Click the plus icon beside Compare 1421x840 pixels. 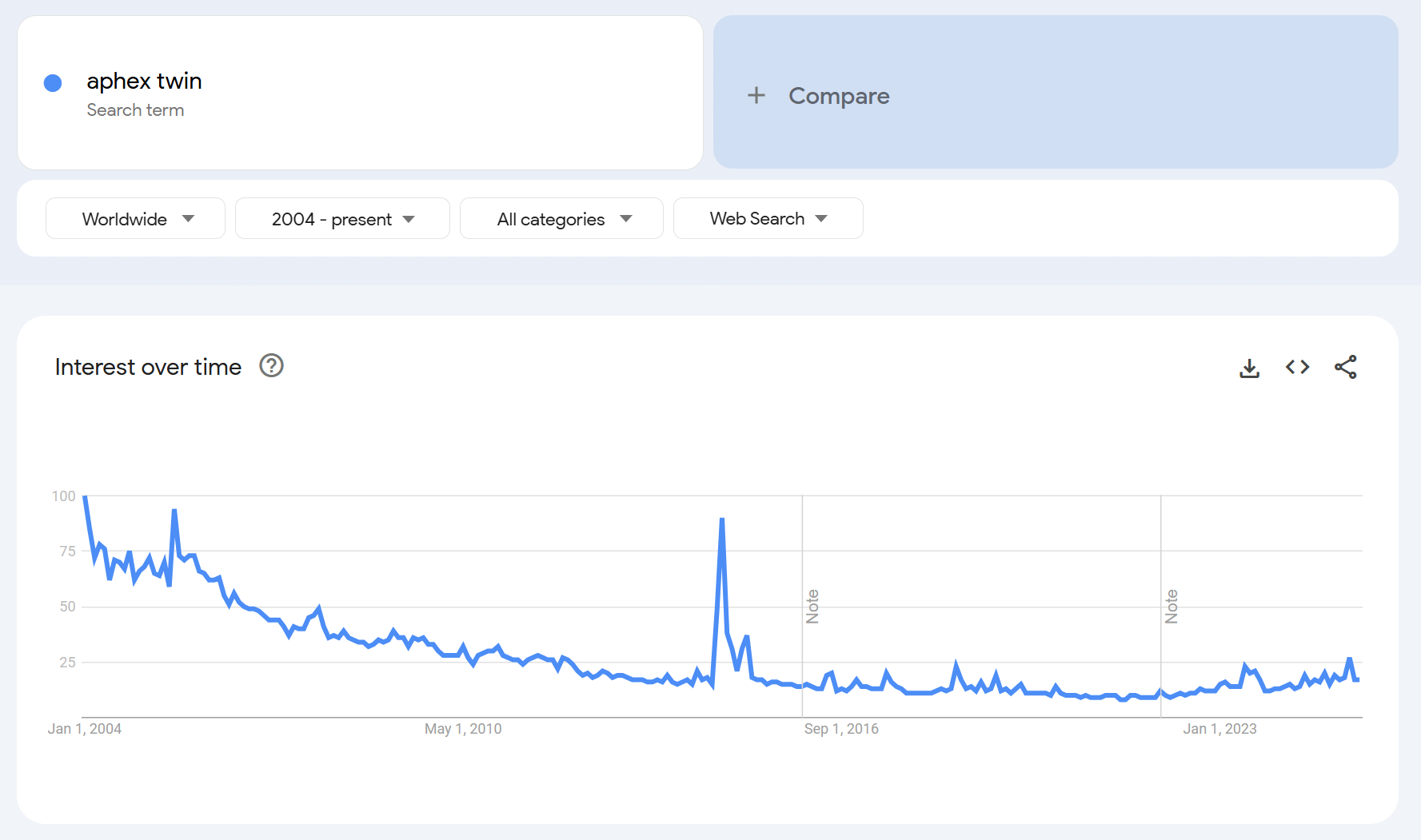(x=756, y=96)
